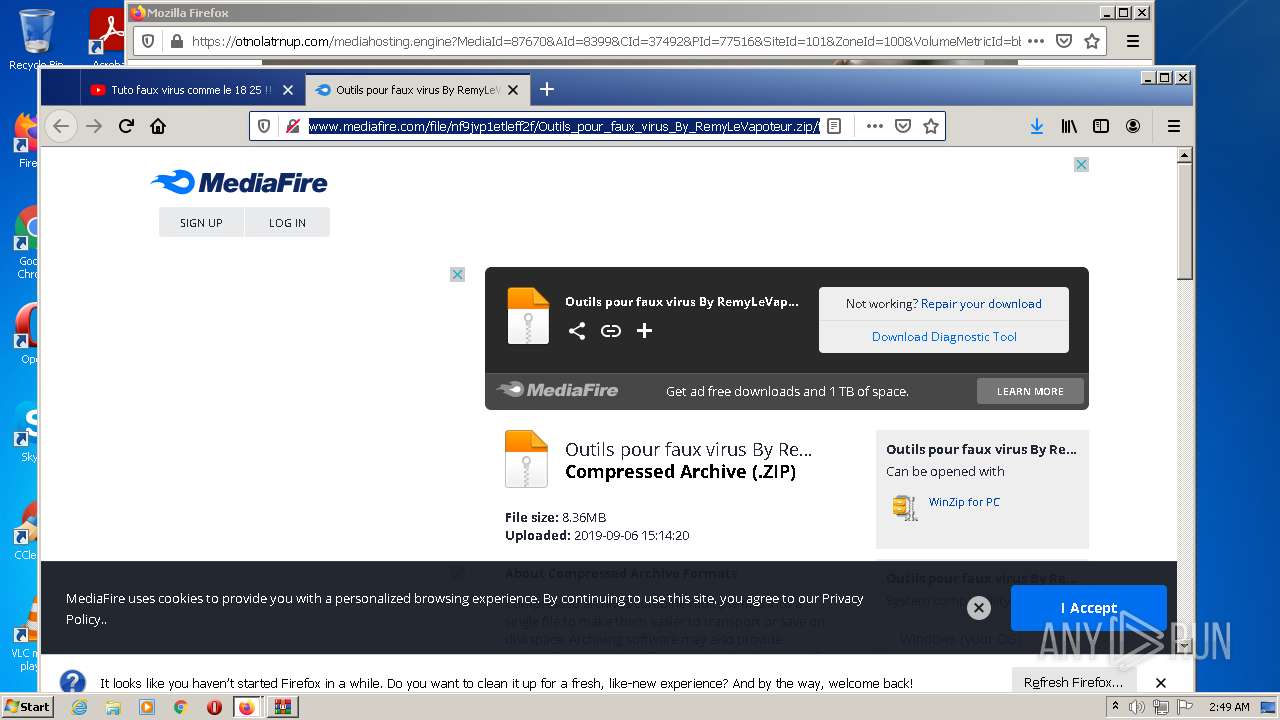
Task: Close the left side ad
Action: coord(457,274)
